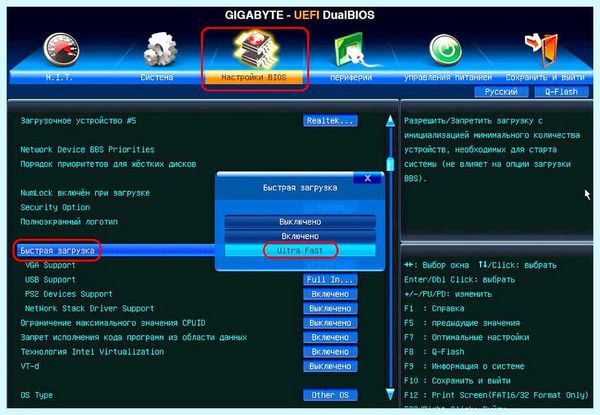This screenshot has width=600, height=415.
Task: Click the Русский language button
Action: click(501, 92)
